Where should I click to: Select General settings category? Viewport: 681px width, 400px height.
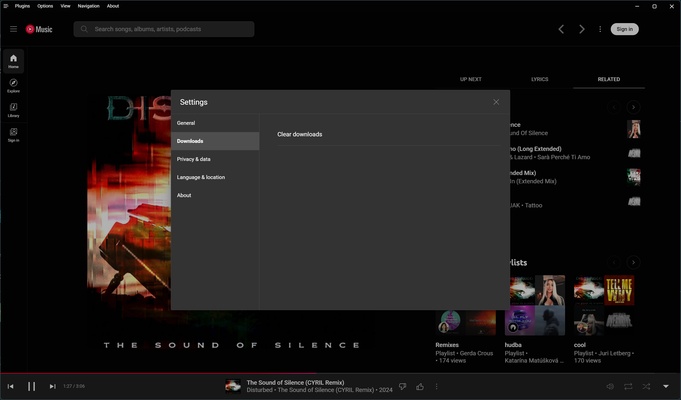(215, 123)
